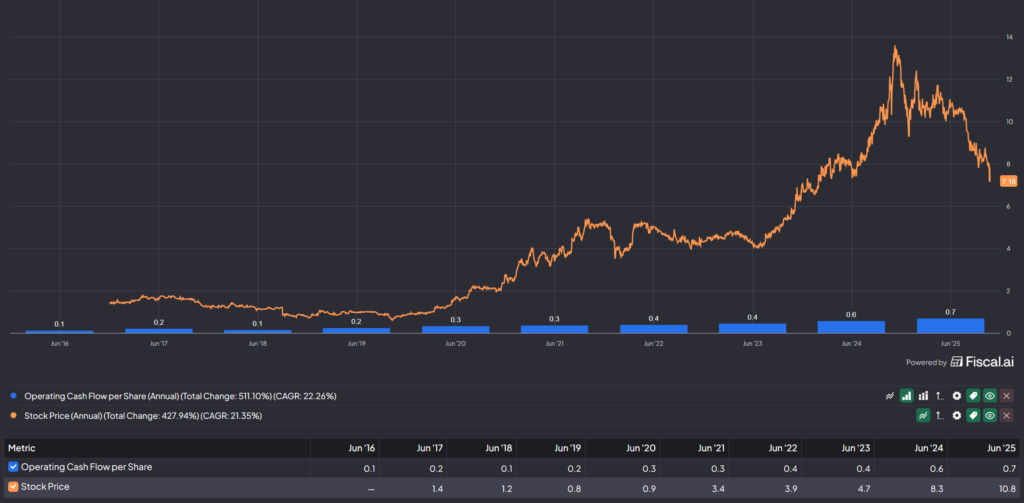Toggle data labels tag for Operating Cash Flow
1024x503 pixels.
coord(973,396)
